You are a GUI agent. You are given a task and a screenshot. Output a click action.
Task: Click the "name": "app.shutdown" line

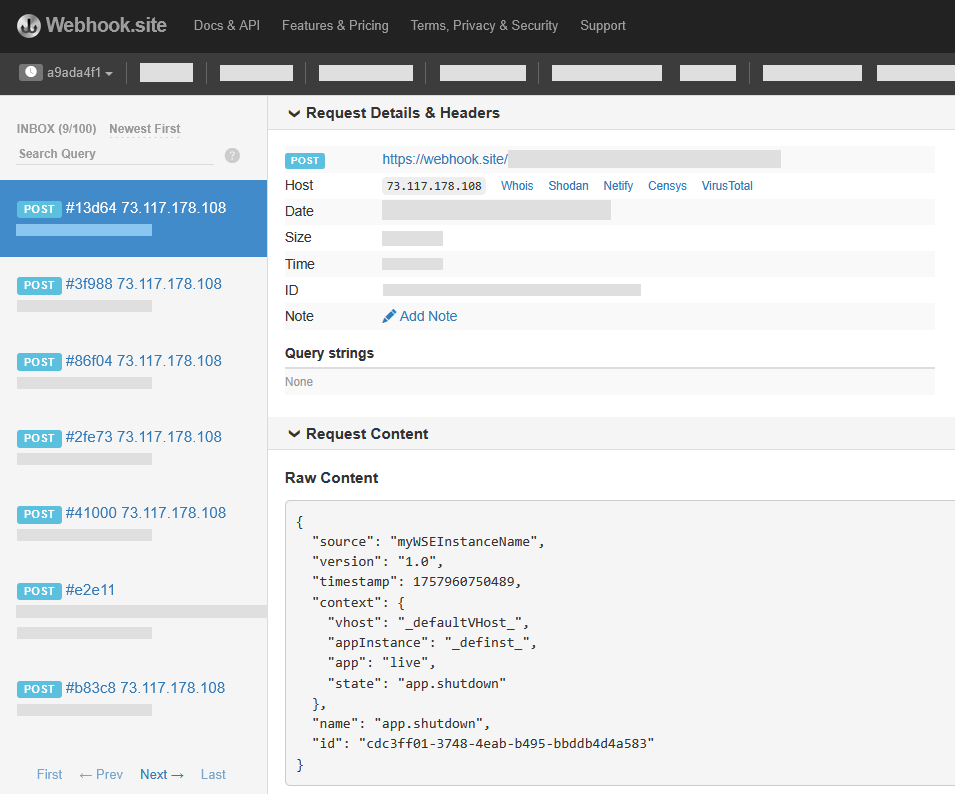(401, 723)
